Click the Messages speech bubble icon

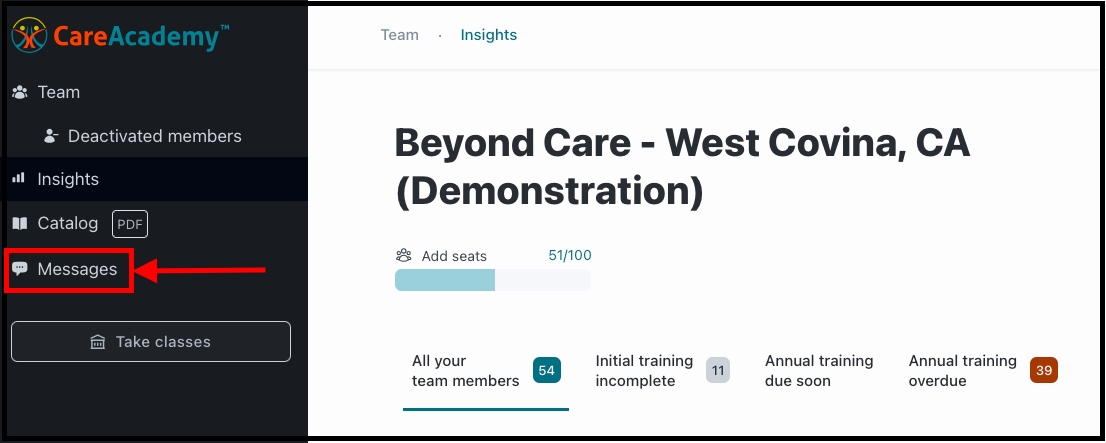(x=20, y=269)
